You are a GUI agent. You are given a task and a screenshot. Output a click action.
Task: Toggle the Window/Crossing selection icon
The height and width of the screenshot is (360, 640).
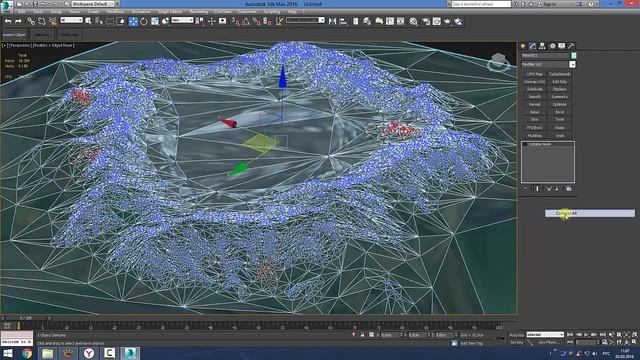pos(121,21)
